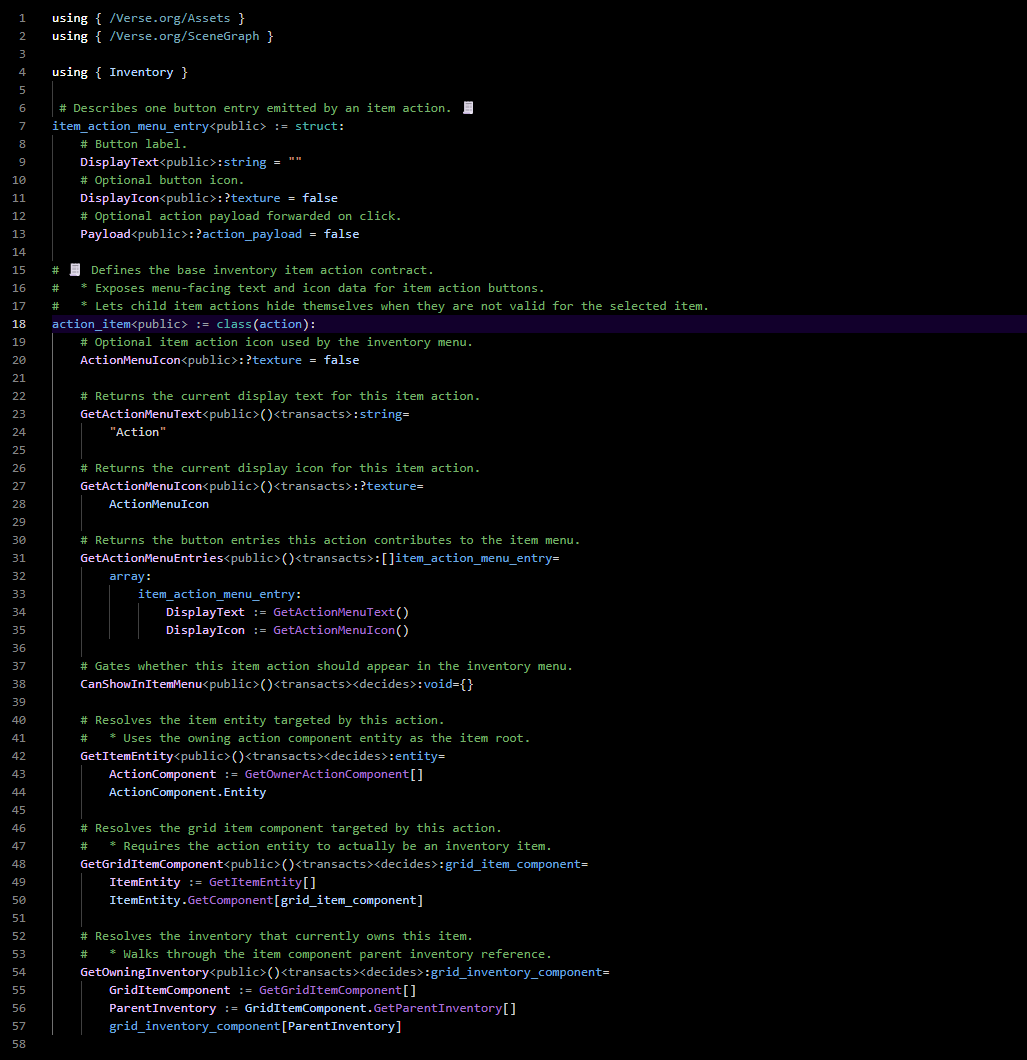This screenshot has height=1060, width=1027.
Task: Click the "ActionMenuIcon" return value on line 28
Action: click(x=159, y=504)
